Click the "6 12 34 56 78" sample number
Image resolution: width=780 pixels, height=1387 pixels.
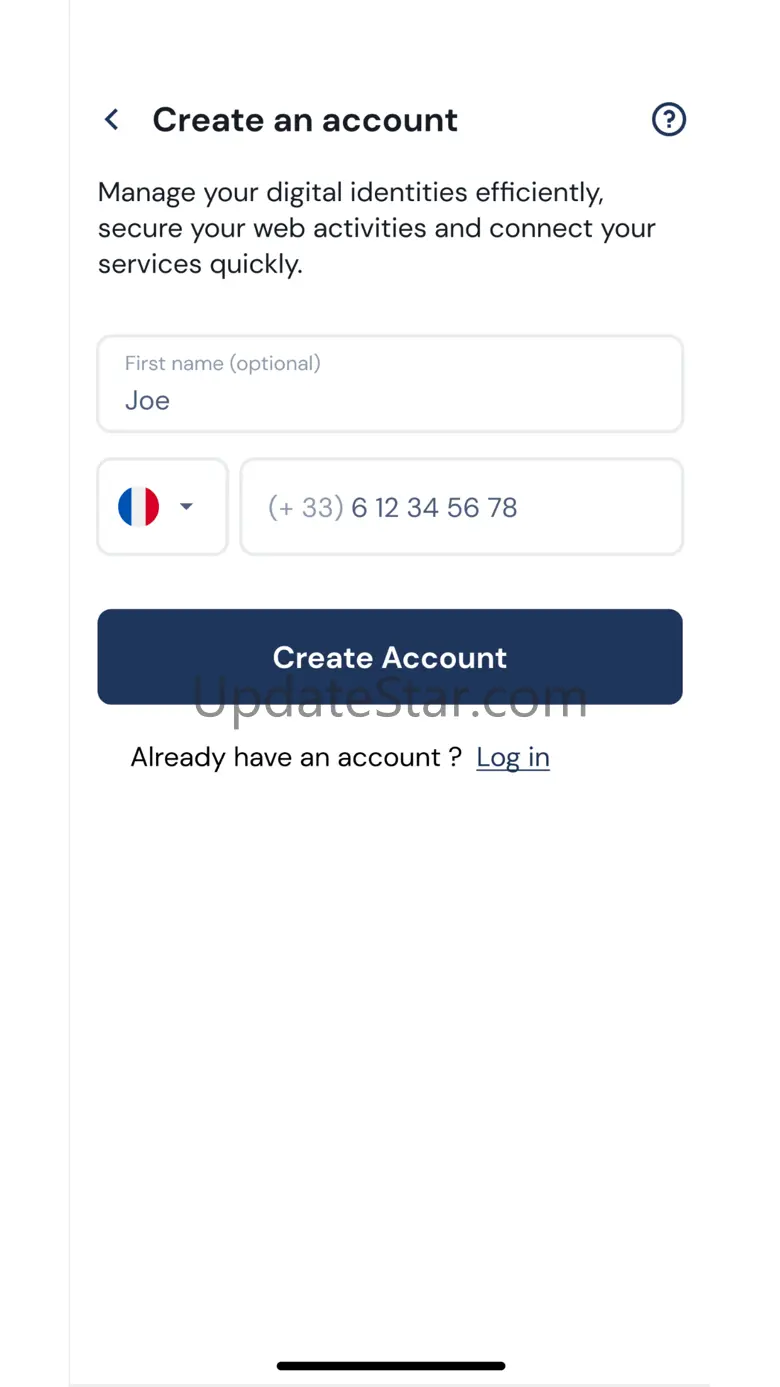pos(434,508)
